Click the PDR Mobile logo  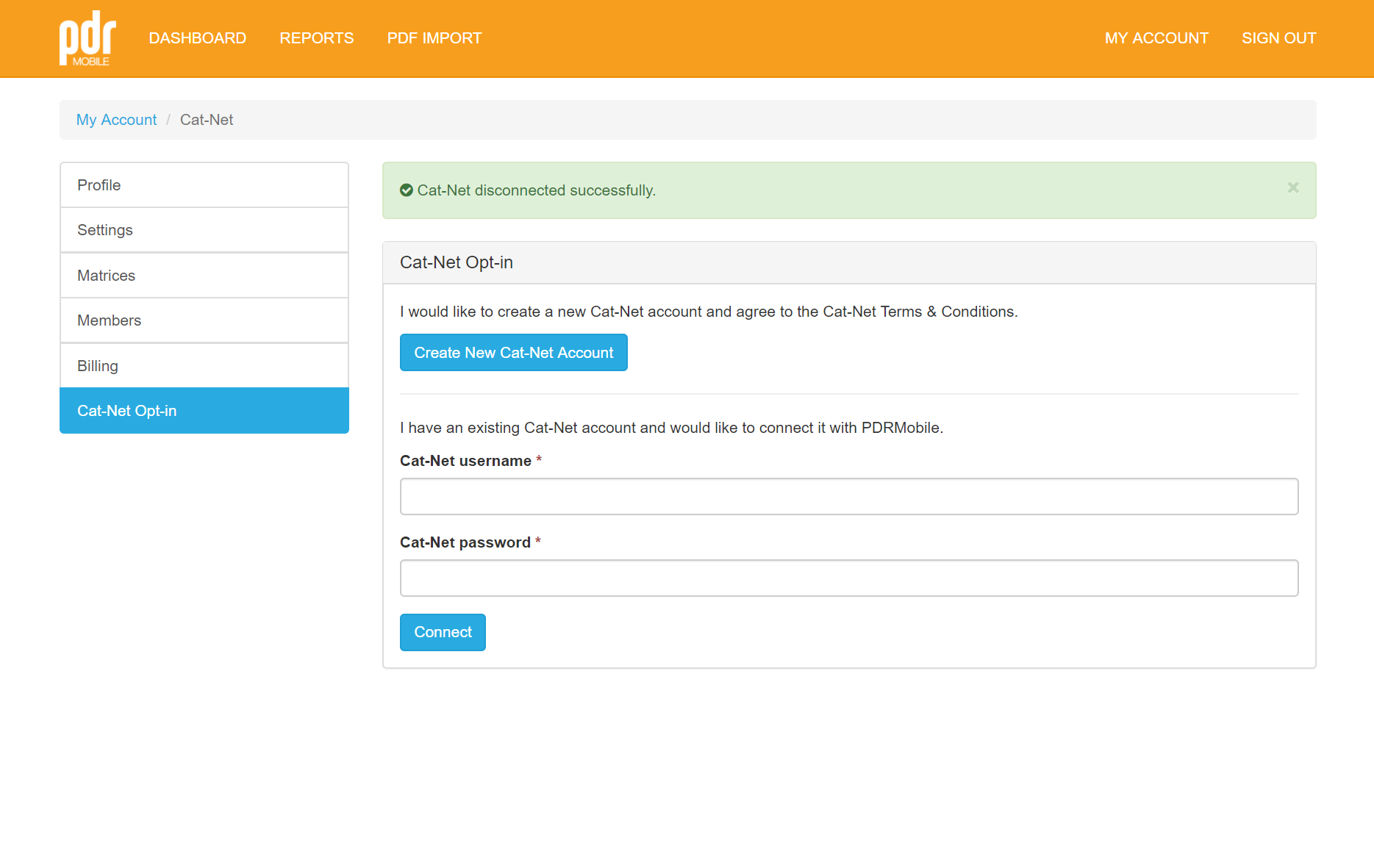point(87,38)
